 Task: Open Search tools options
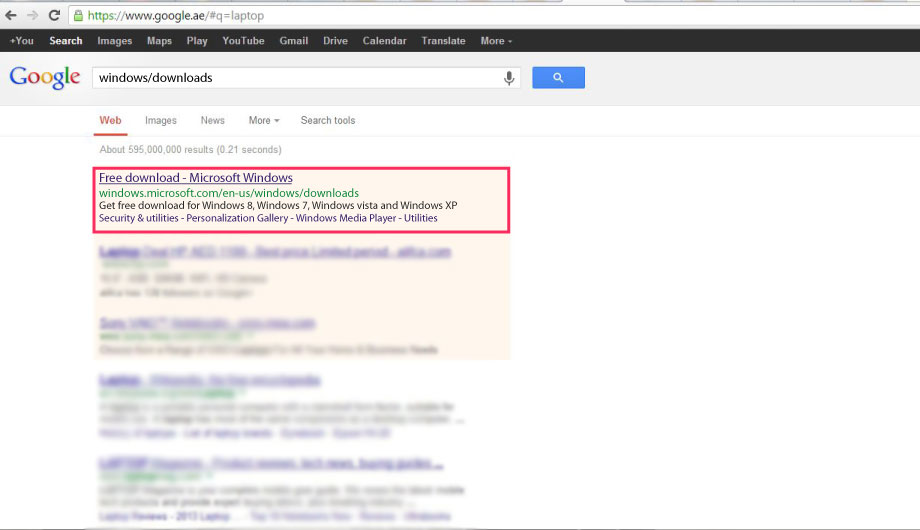328,120
